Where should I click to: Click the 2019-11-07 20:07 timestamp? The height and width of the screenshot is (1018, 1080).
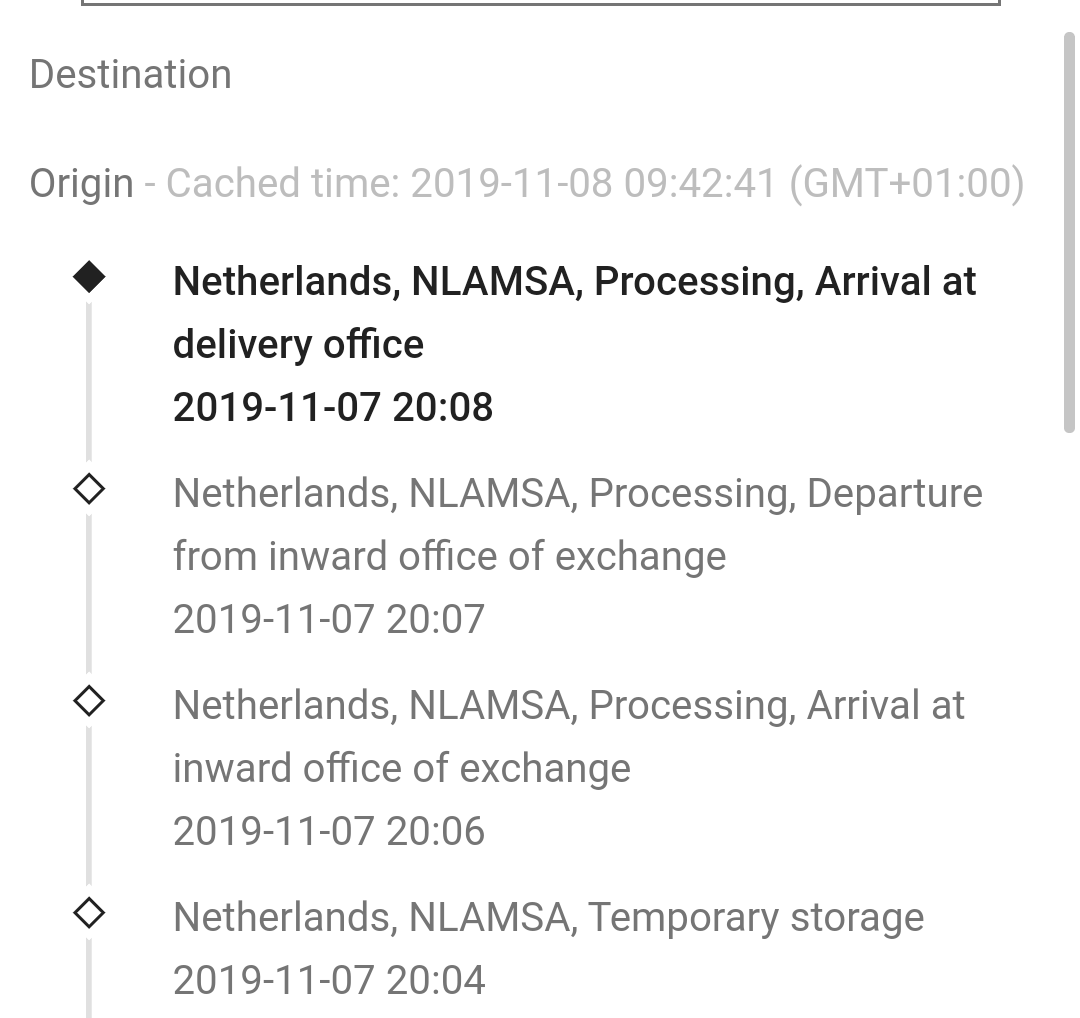pos(329,619)
